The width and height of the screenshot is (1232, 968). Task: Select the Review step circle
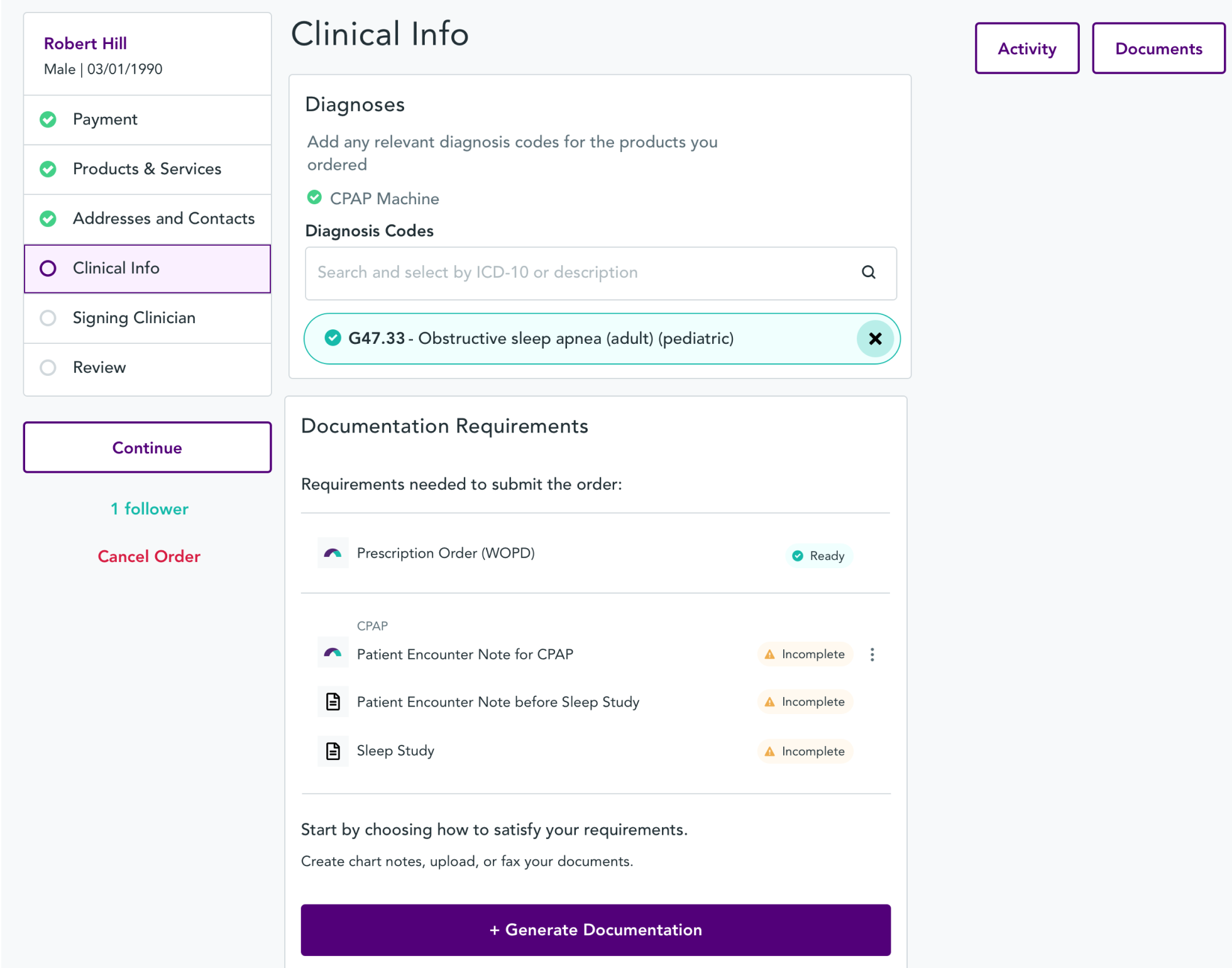pos(48,368)
